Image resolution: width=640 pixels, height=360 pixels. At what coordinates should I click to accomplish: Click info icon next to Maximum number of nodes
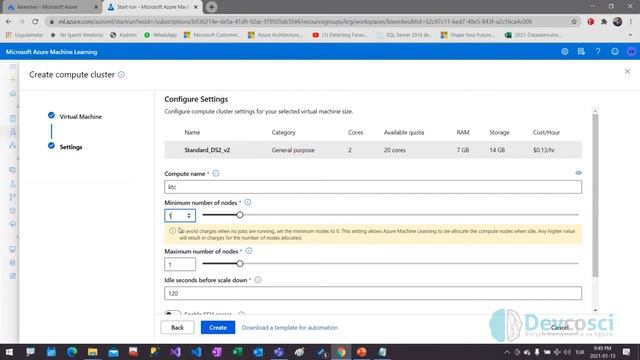pyautogui.click(x=249, y=251)
